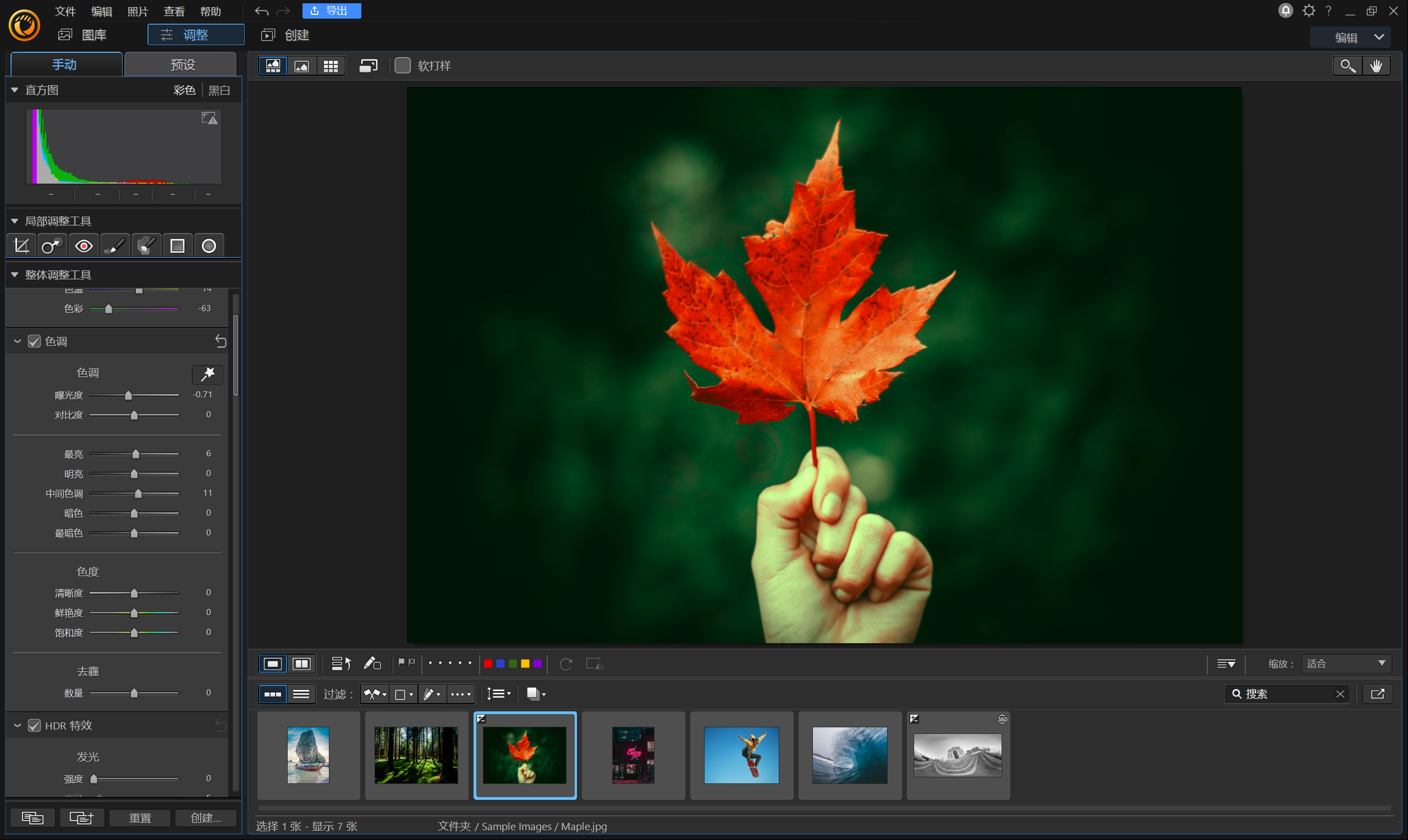
Task: Switch to the 预设 presets tab
Action: point(182,64)
